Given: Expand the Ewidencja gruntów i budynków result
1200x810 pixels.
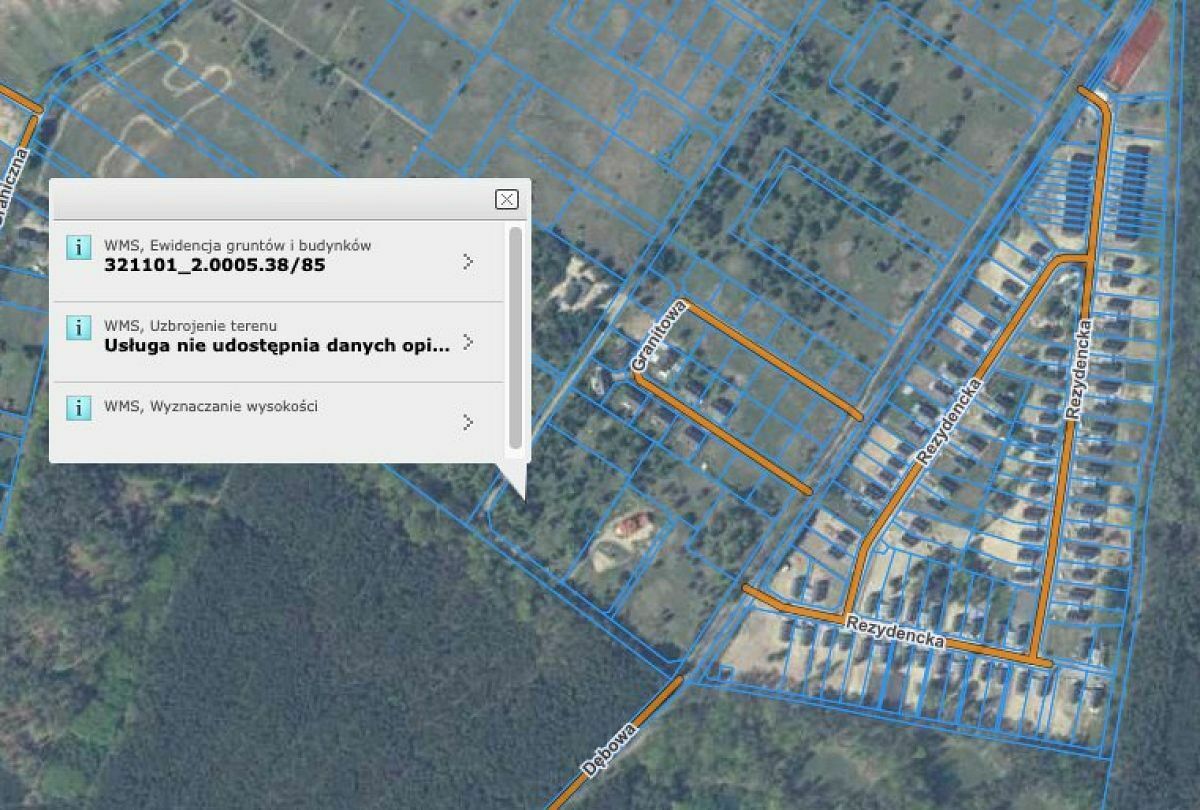Looking at the screenshot, I should point(468,262).
